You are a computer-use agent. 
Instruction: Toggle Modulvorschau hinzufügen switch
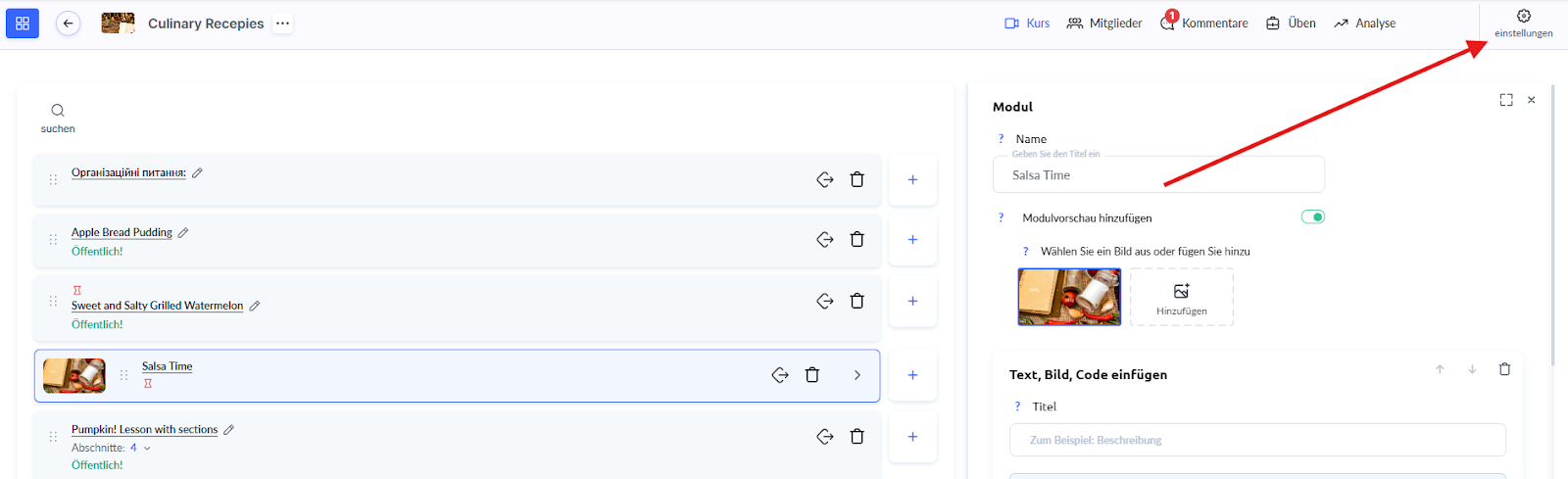coord(1312,217)
